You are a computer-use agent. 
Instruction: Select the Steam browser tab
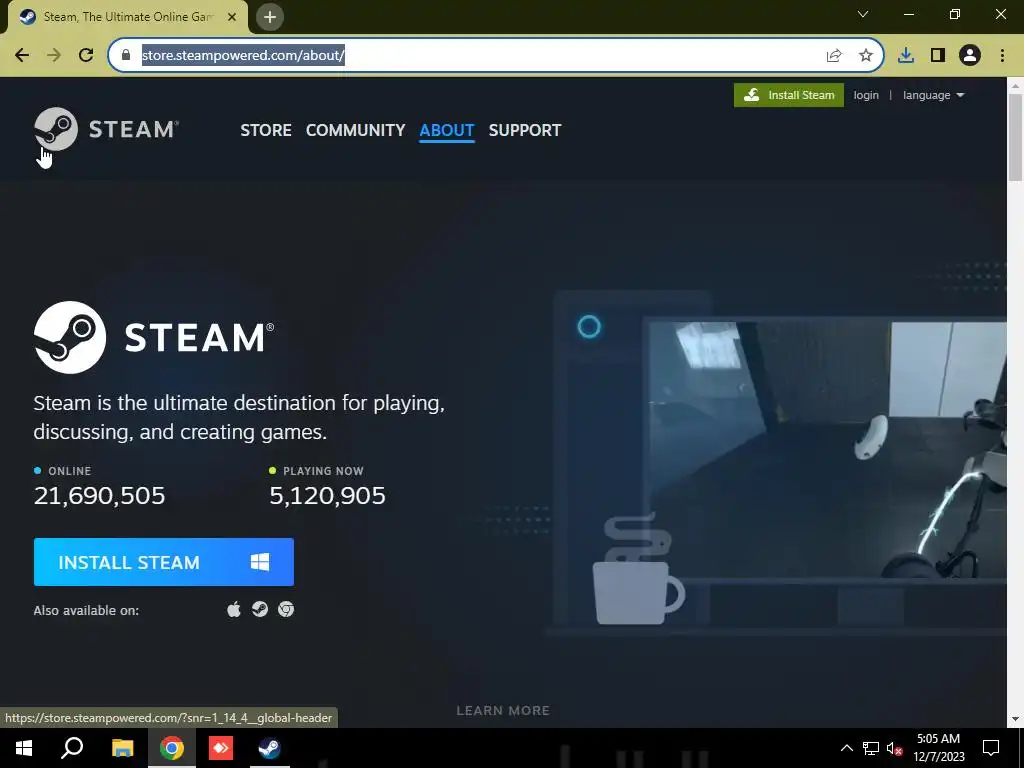tap(127, 17)
